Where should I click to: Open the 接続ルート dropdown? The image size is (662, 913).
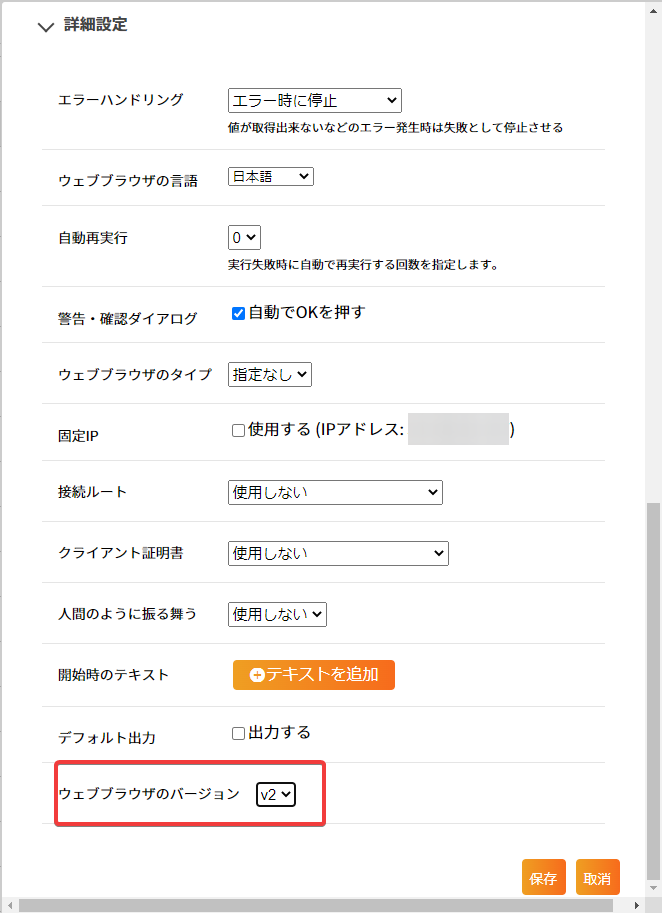point(335,492)
